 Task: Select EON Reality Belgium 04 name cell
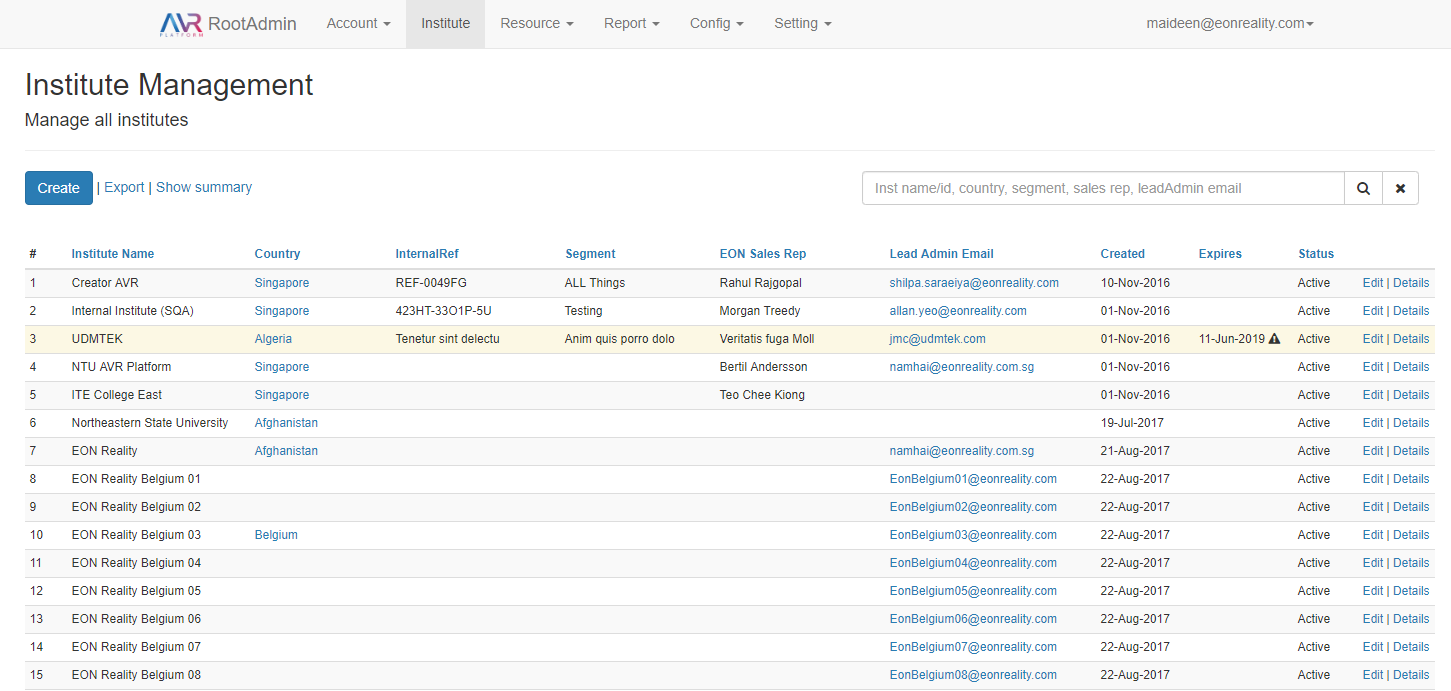136,563
